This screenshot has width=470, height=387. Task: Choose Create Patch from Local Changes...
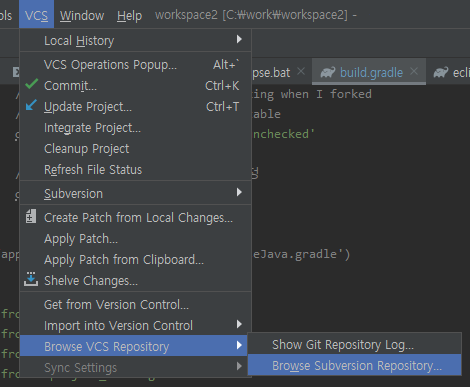(x=135, y=218)
